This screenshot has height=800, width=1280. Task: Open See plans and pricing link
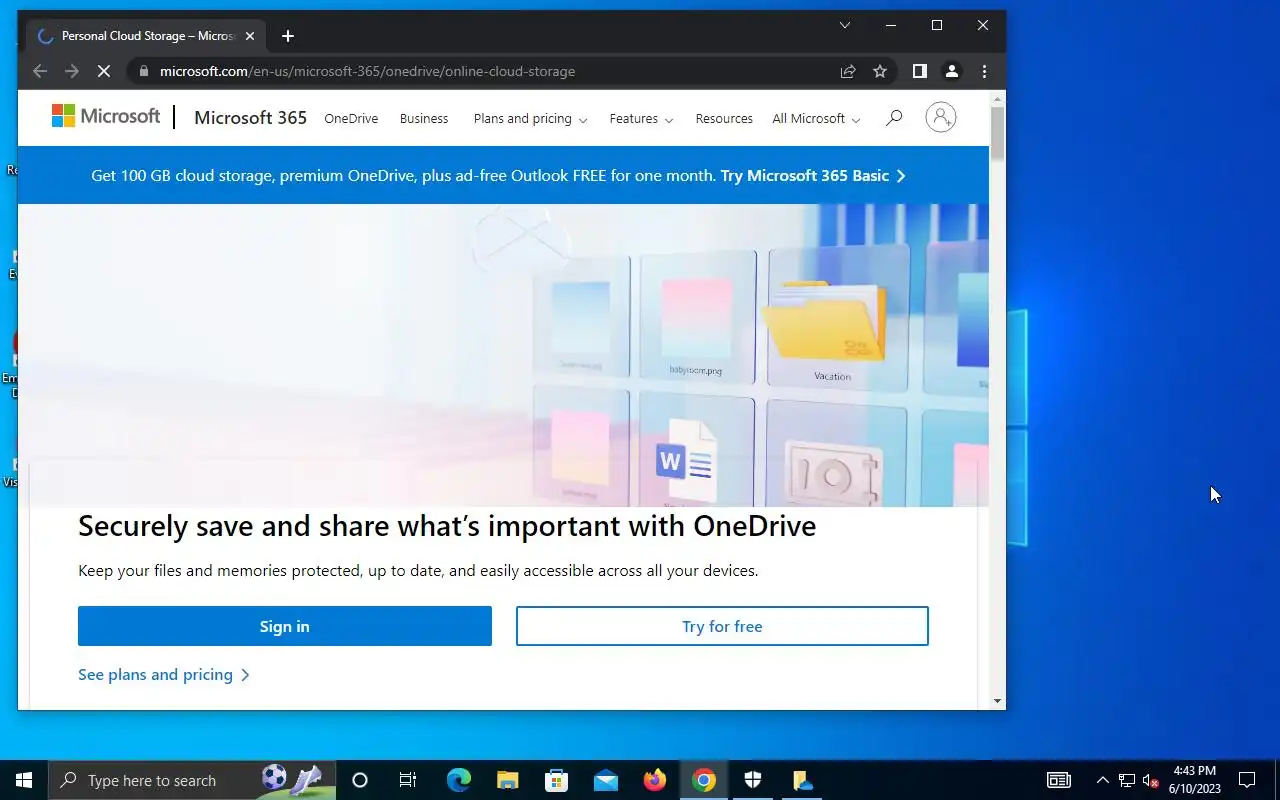click(x=164, y=675)
